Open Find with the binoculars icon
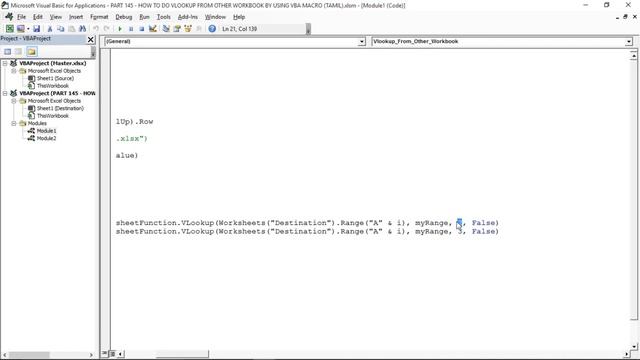 (82, 29)
